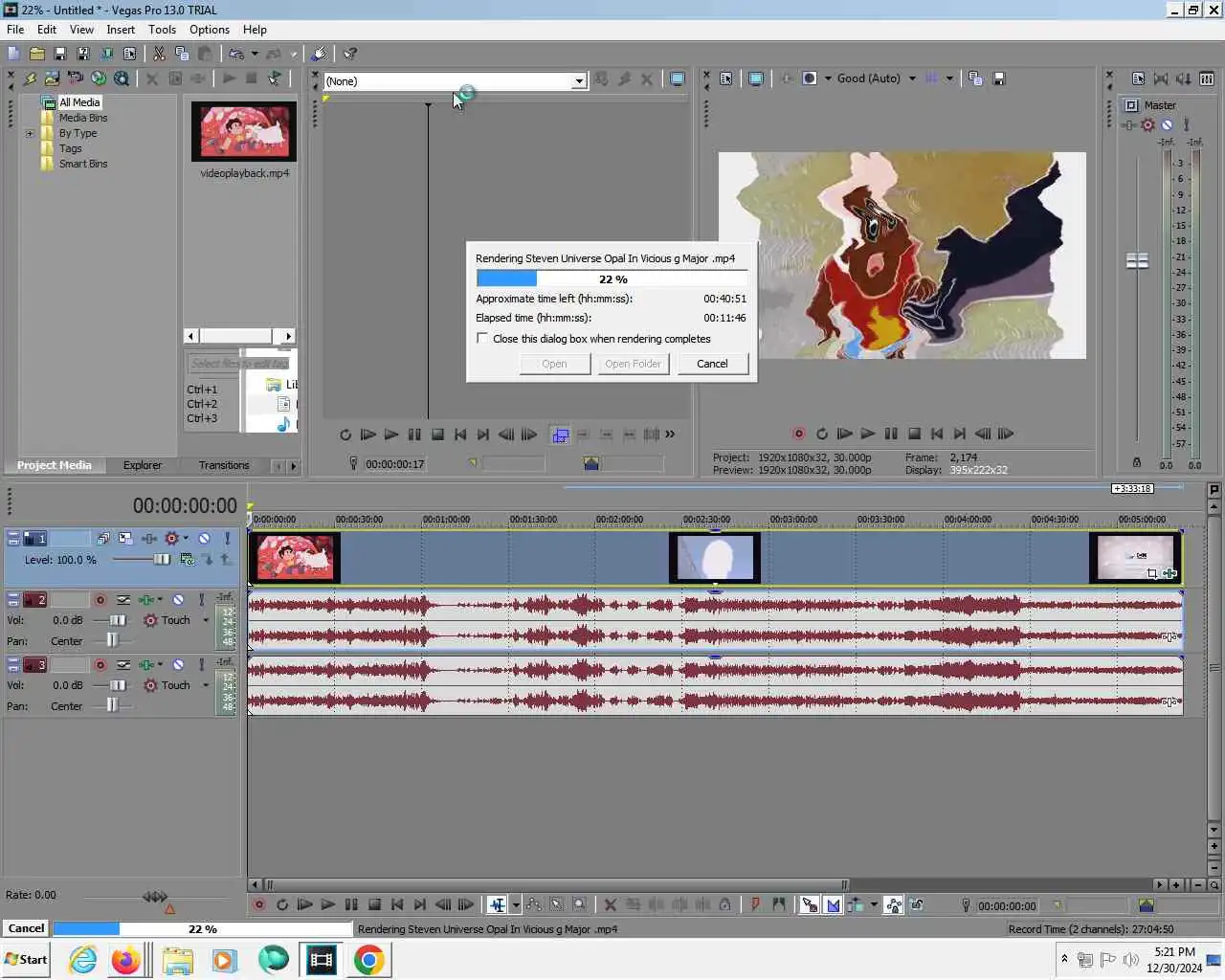Click the Arm for Record button on track 2
Image resolution: width=1225 pixels, height=980 pixels.
point(100,600)
